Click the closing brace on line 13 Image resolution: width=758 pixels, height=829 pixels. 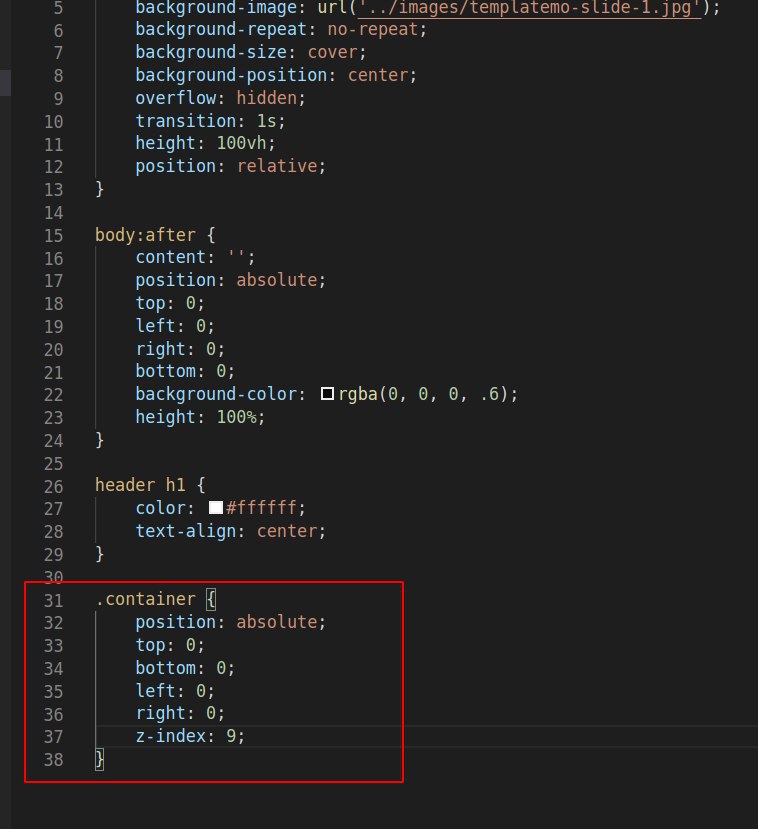(x=99, y=189)
